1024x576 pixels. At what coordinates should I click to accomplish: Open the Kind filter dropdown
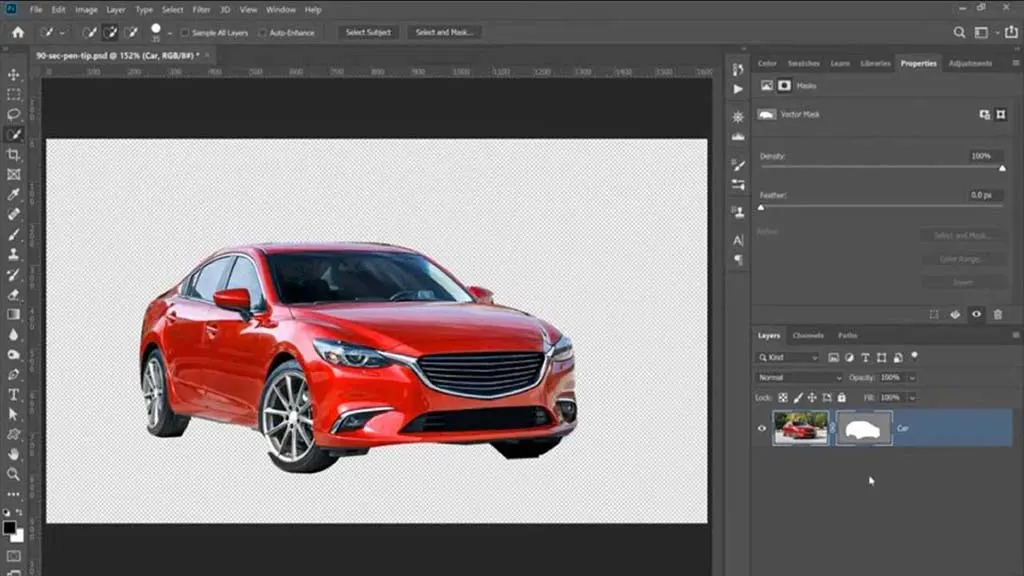pos(788,357)
